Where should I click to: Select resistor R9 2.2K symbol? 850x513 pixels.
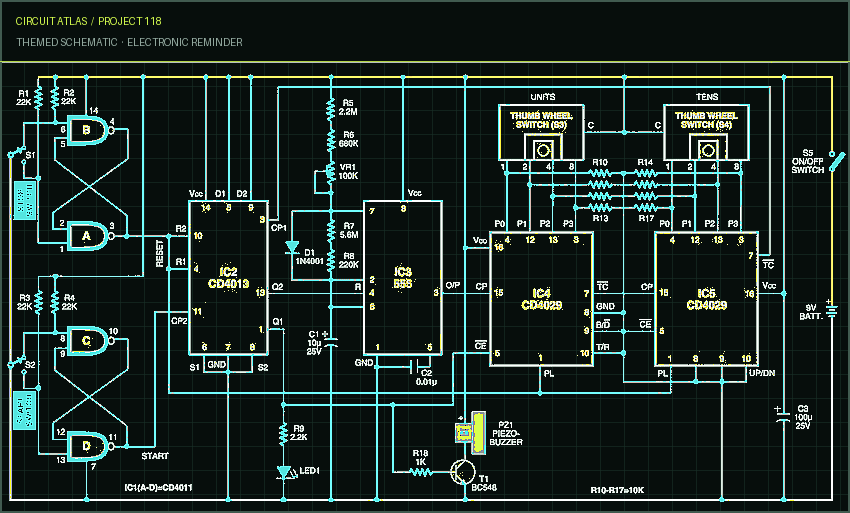pyautogui.click(x=284, y=434)
